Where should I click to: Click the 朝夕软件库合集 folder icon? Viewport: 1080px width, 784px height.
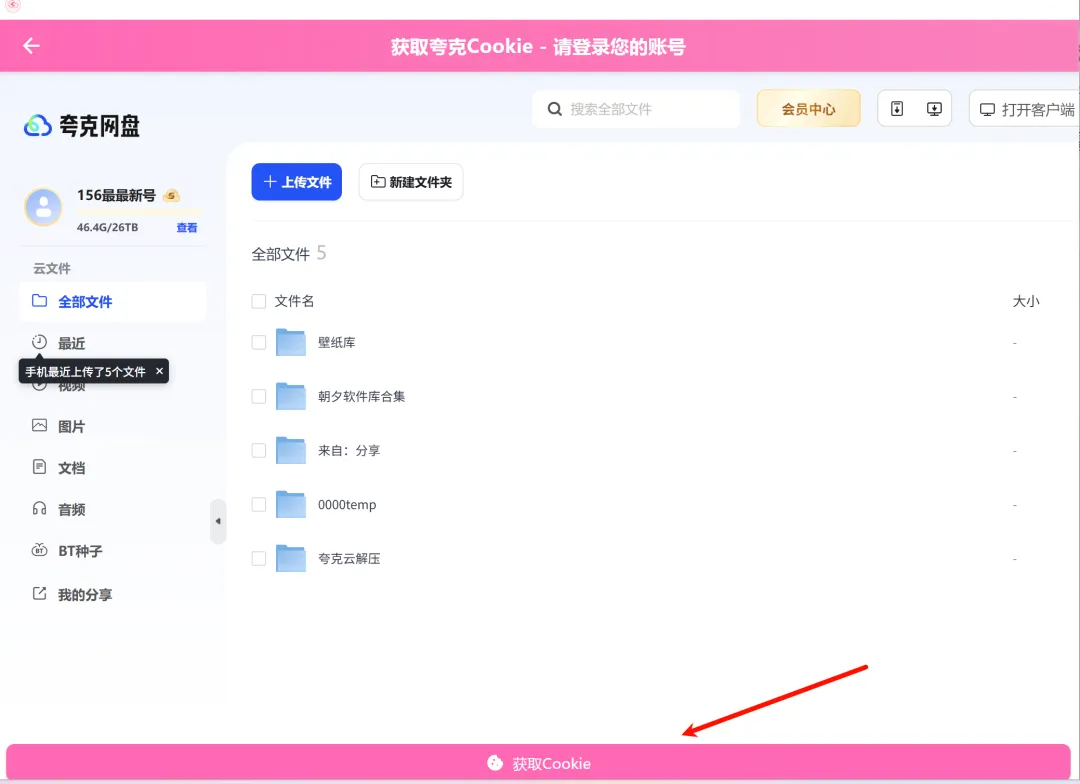click(x=291, y=396)
